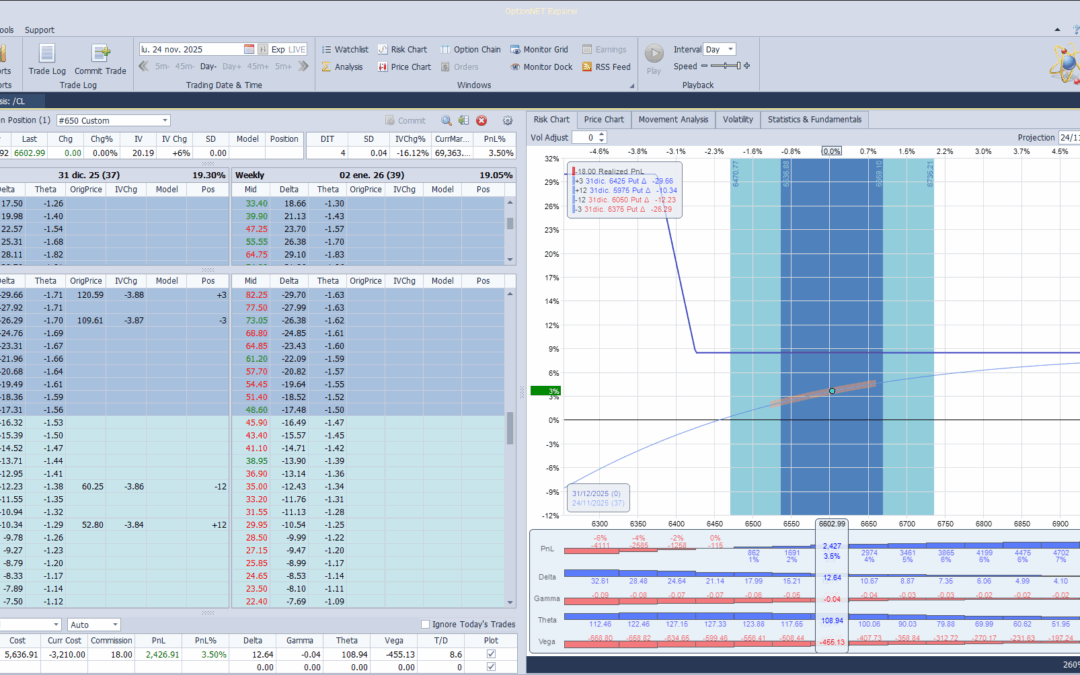
Task: Open the calendar picker in date field
Action: coord(249,50)
